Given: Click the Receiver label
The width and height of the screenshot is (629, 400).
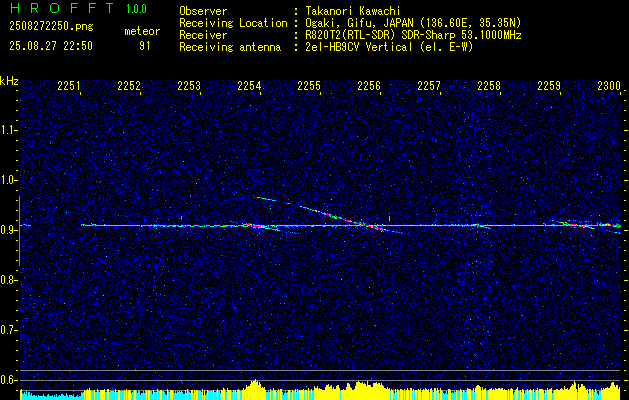Looking at the screenshot, I should click(203, 35).
